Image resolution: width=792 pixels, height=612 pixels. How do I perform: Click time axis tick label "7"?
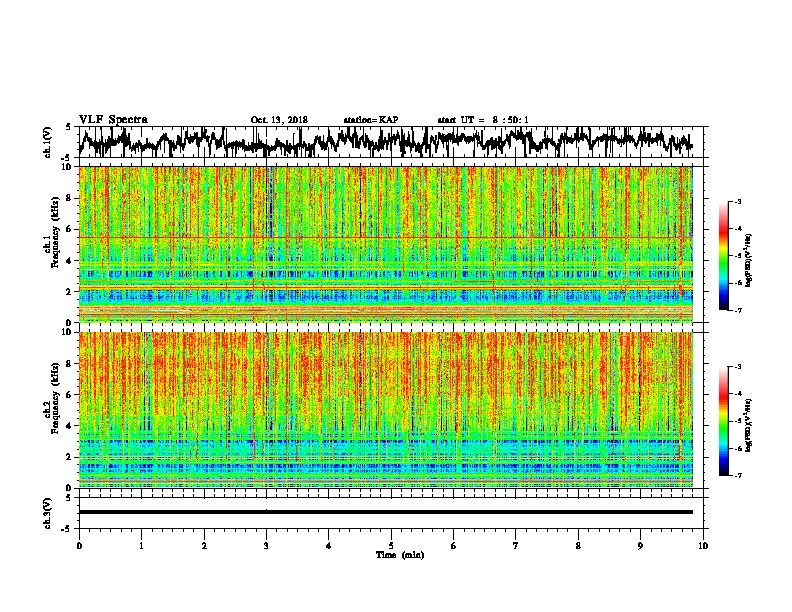516,546
